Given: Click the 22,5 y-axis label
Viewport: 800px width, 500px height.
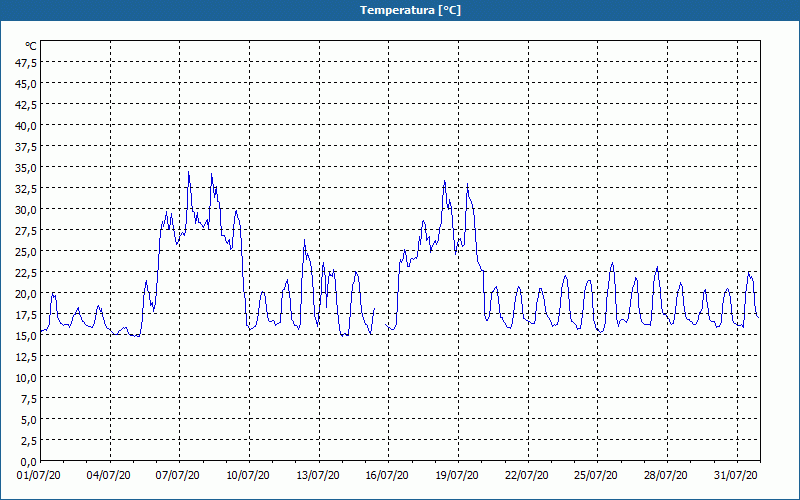Looking at the screenshot, I should (27, 273).
